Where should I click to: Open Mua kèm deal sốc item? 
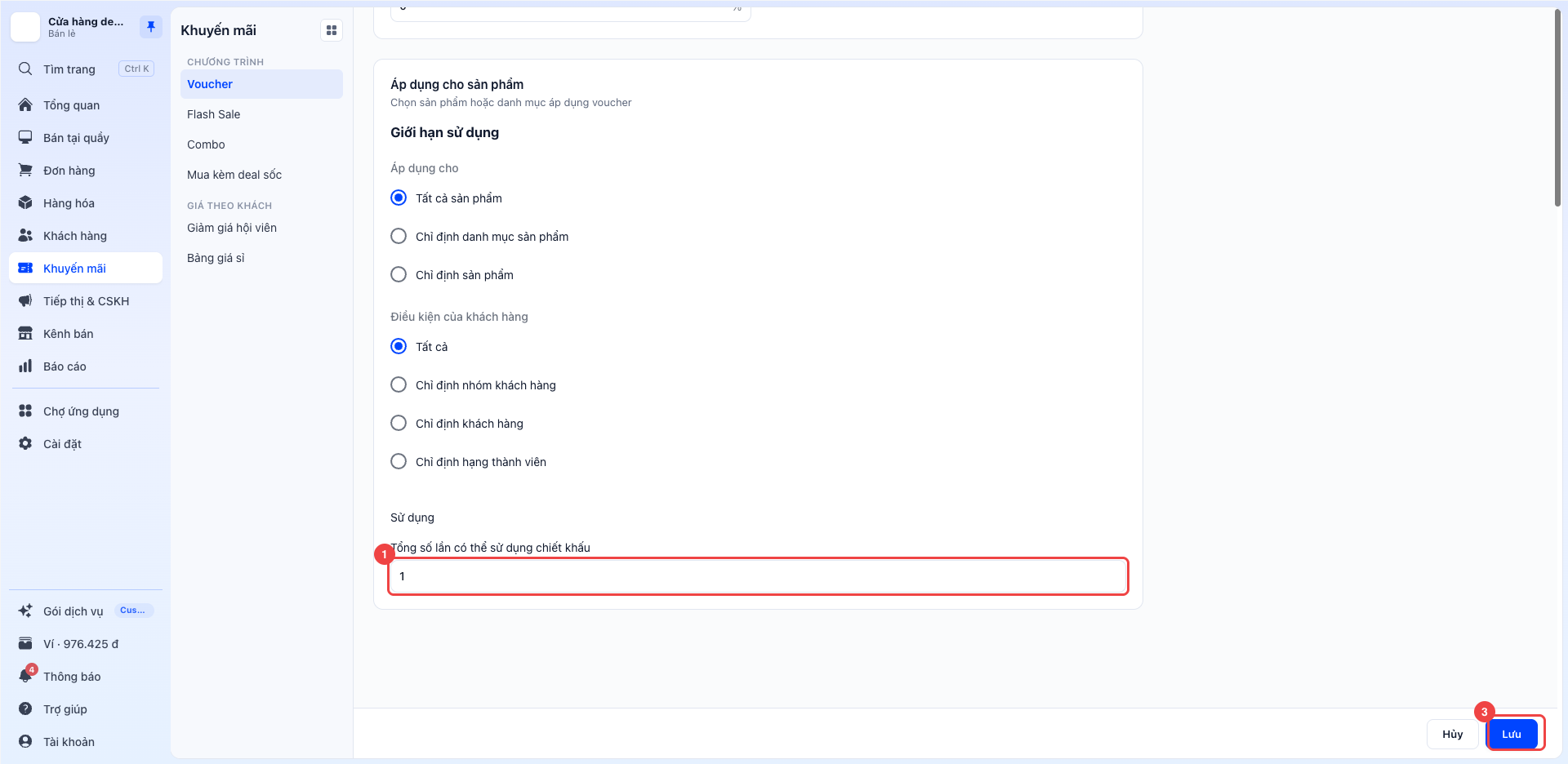pos(261,175)
